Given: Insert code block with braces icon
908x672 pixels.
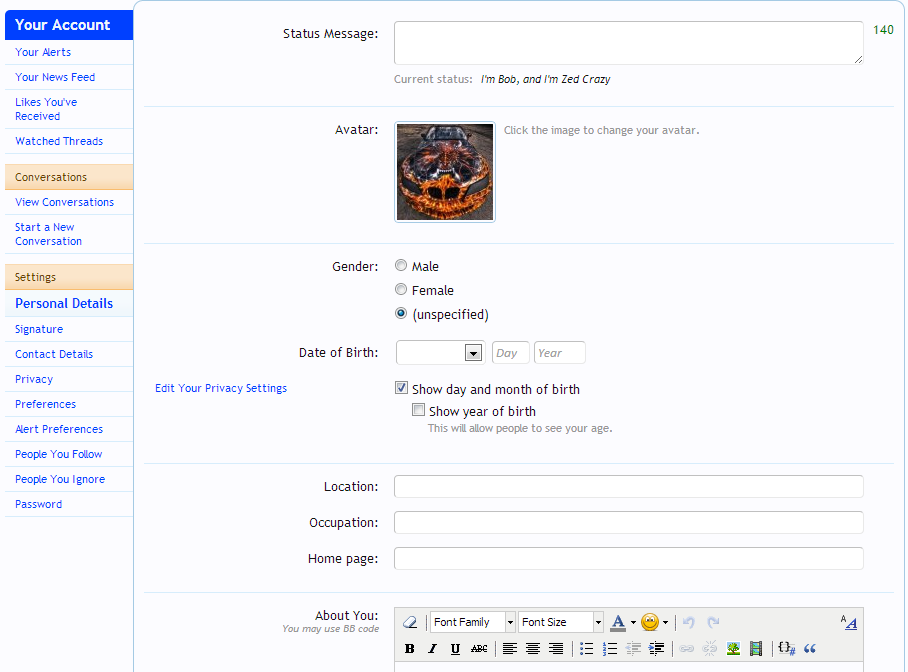Looking at the screenshot, I should tap(786, 649).
